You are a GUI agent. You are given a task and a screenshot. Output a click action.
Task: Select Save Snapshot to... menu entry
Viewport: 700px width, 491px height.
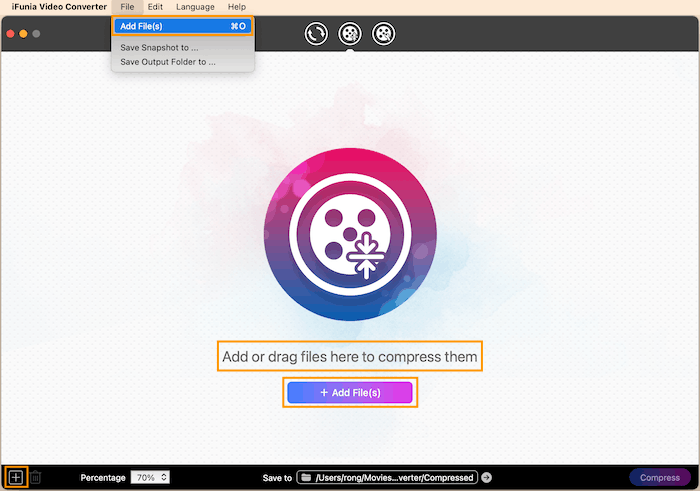(159, 48)
